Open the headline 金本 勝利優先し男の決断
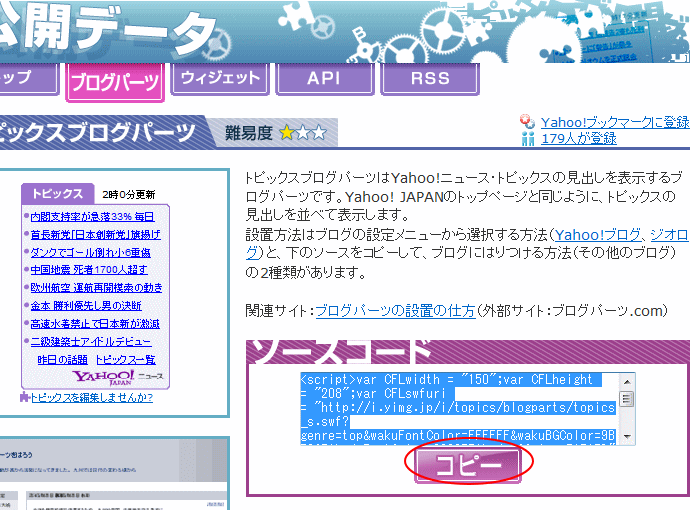 pos(86,305)
